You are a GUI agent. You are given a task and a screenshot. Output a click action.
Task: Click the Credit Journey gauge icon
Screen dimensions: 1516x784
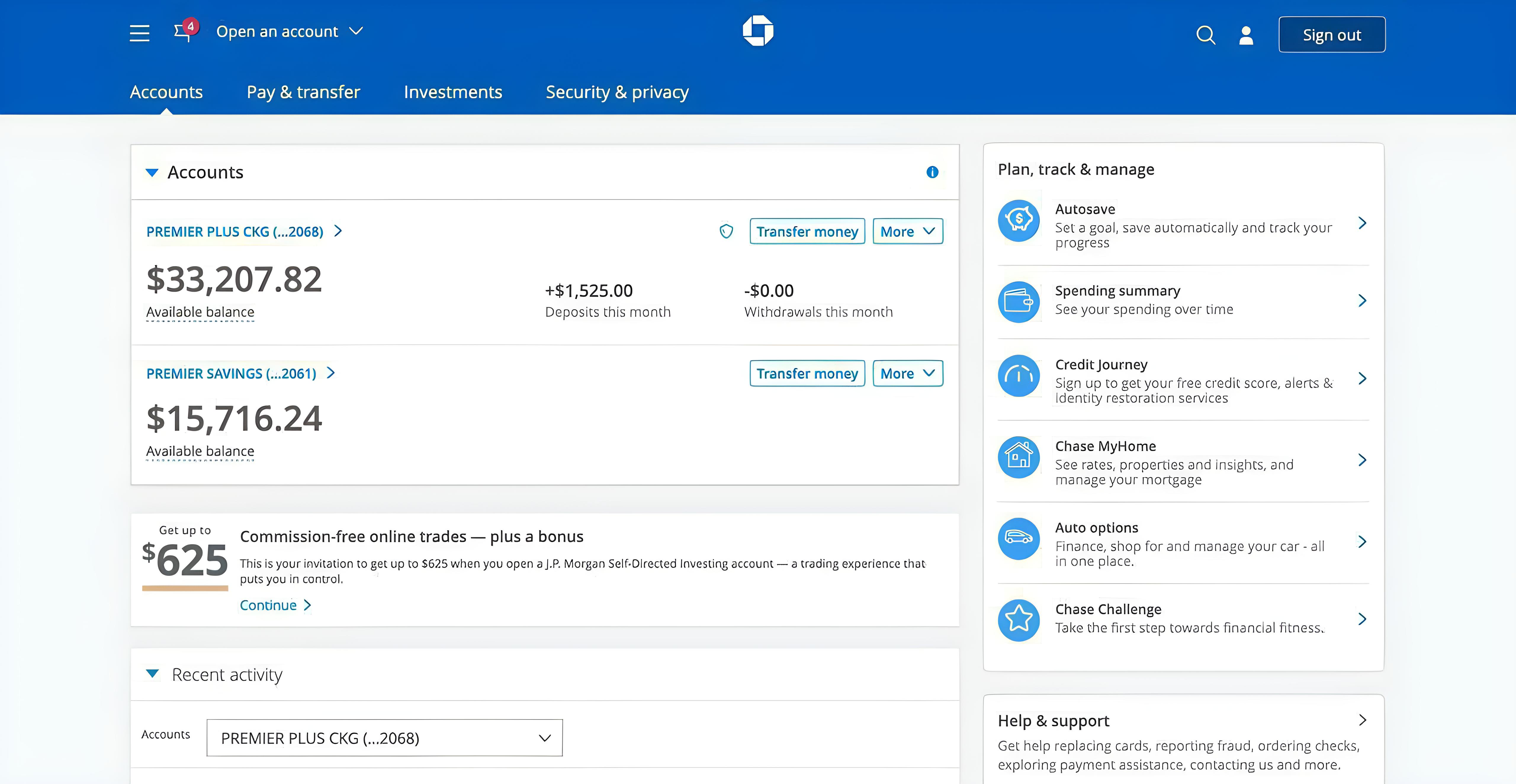coord(1019,375)
